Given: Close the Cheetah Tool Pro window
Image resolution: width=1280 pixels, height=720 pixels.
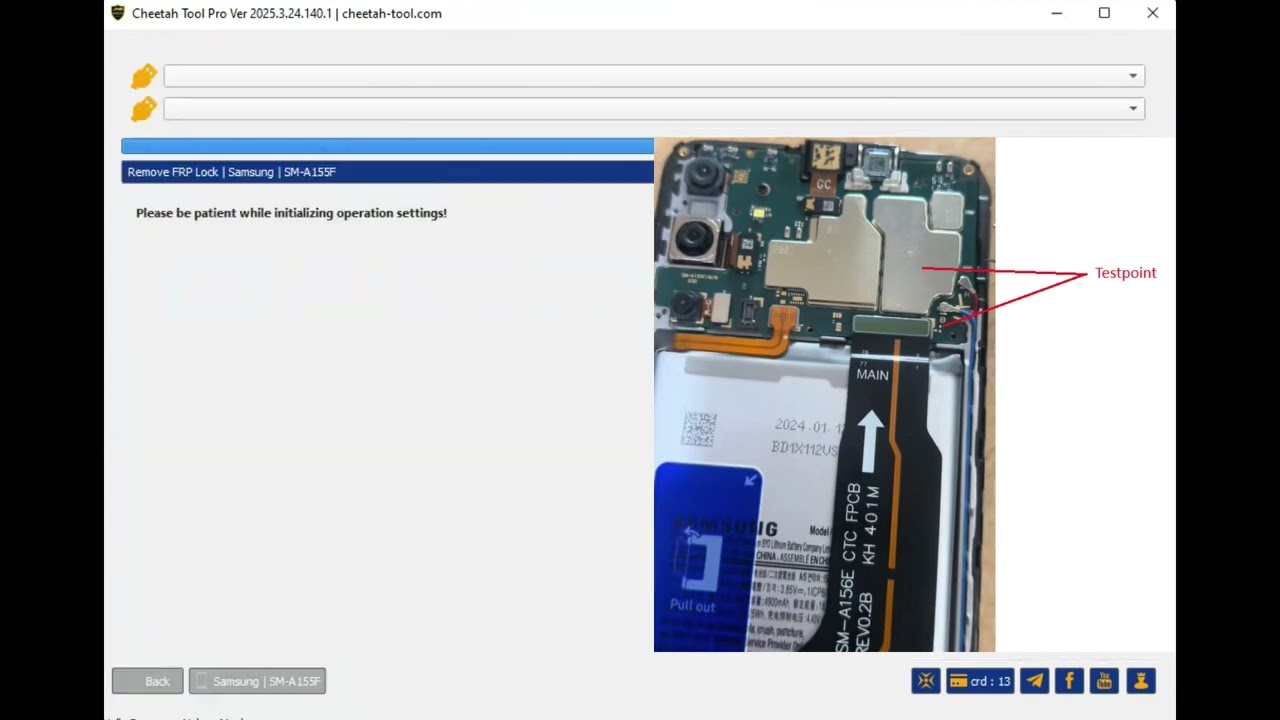Looking at the screenshot, I should tap(1152, 13).
